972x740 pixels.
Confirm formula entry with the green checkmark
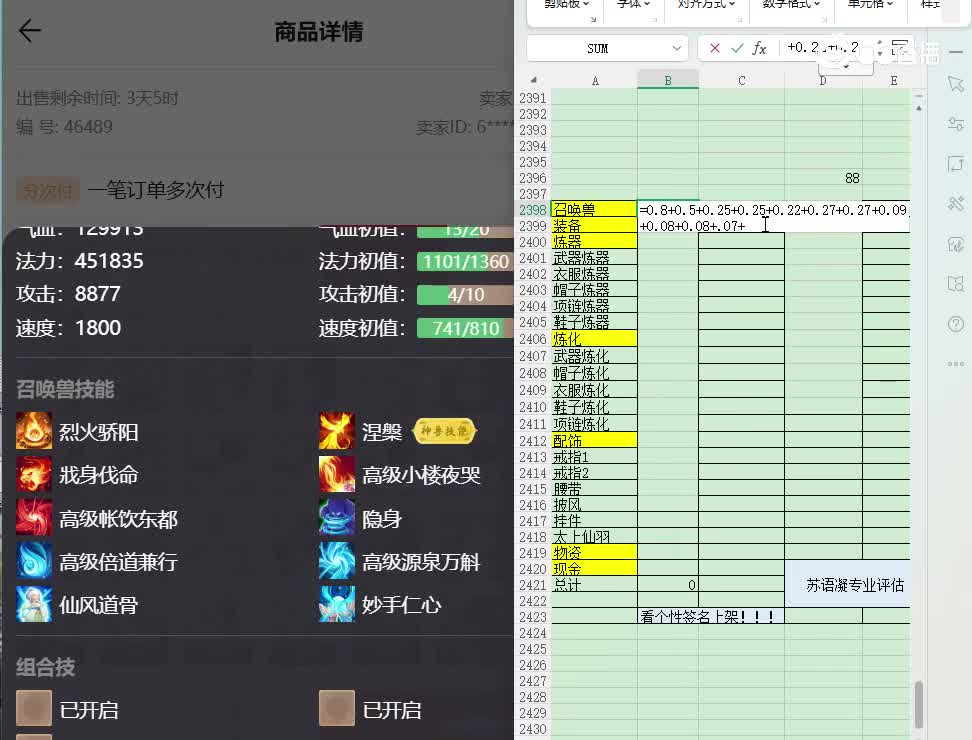click(x=737, y=48)
